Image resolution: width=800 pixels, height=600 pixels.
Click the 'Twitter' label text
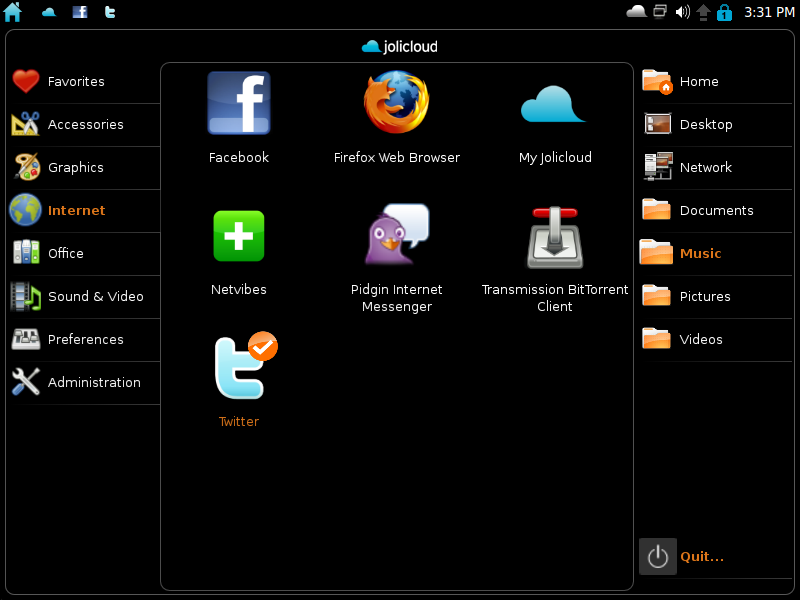(x=239, y=422)
